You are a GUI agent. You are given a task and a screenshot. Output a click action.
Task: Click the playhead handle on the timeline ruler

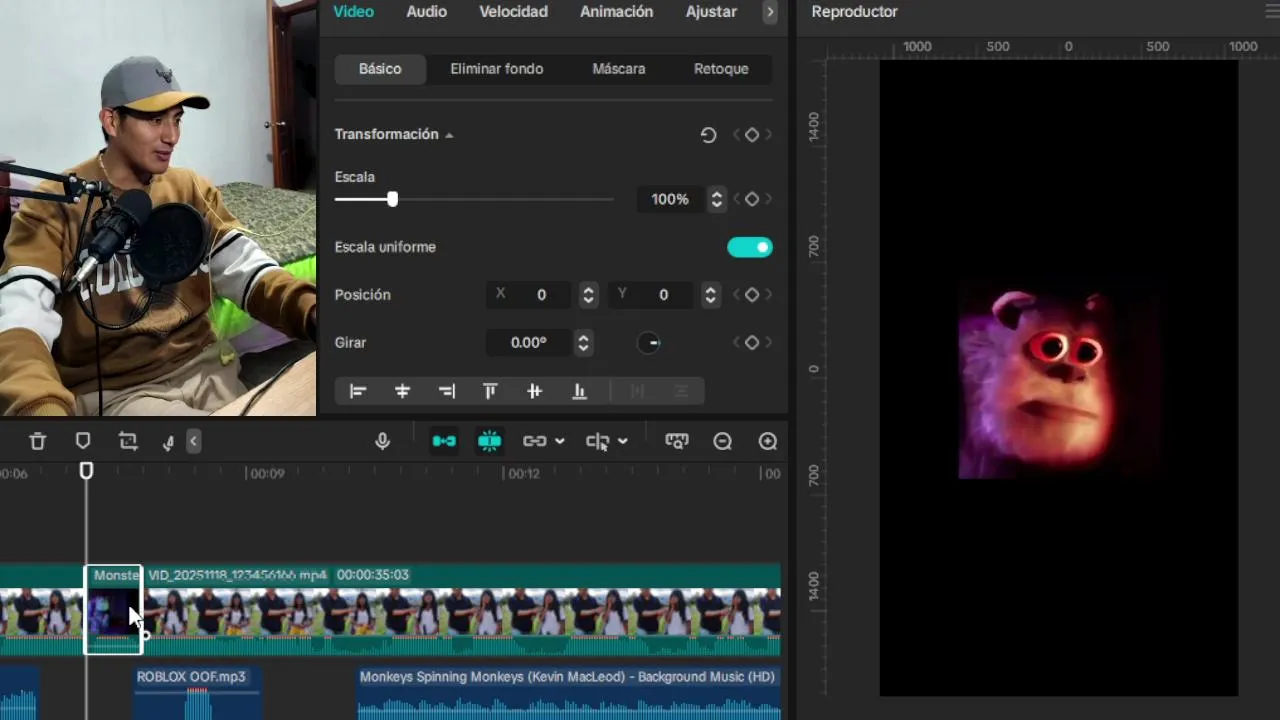86,470
